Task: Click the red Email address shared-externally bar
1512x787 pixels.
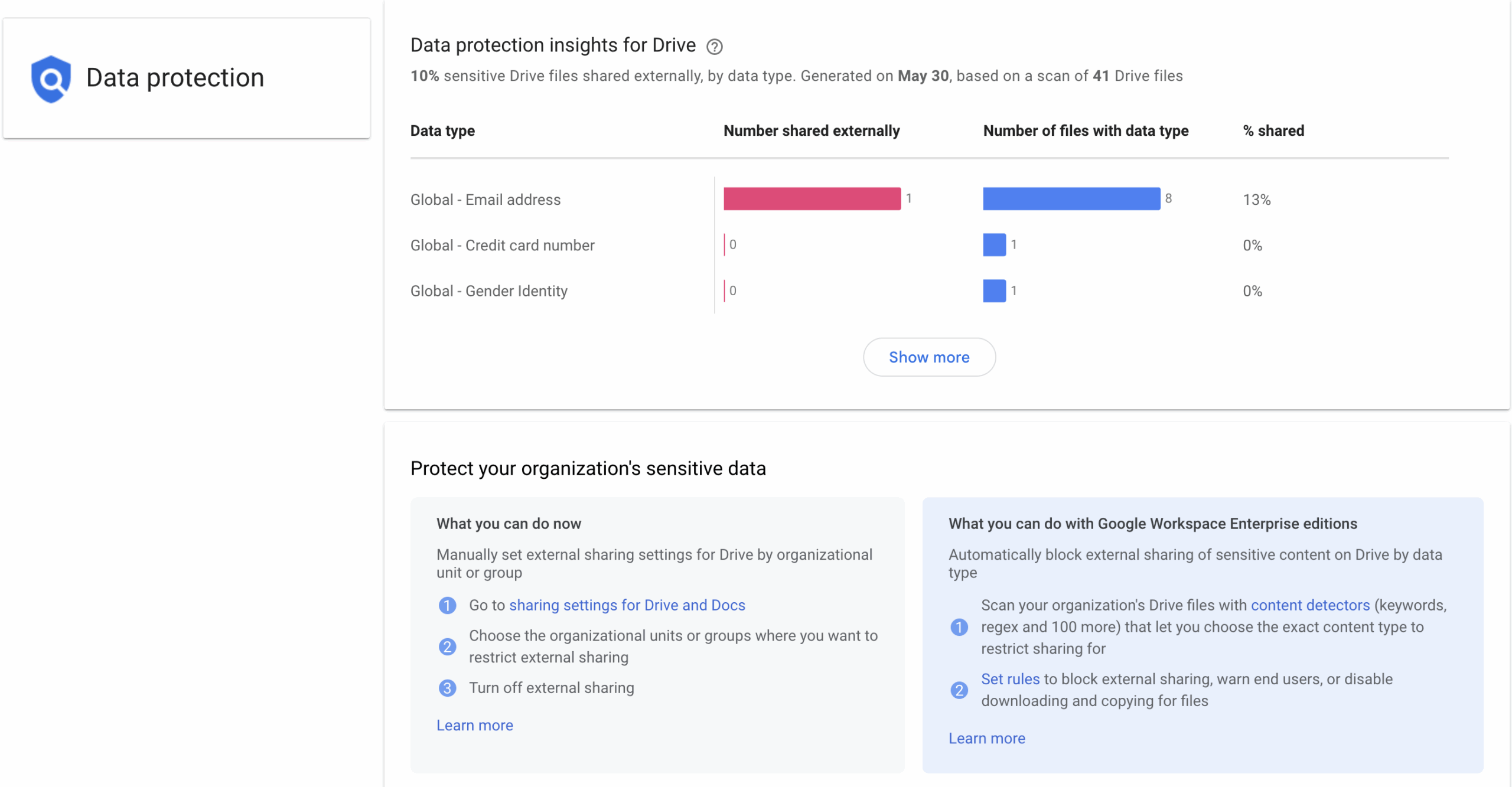Action: click(812, 199)
